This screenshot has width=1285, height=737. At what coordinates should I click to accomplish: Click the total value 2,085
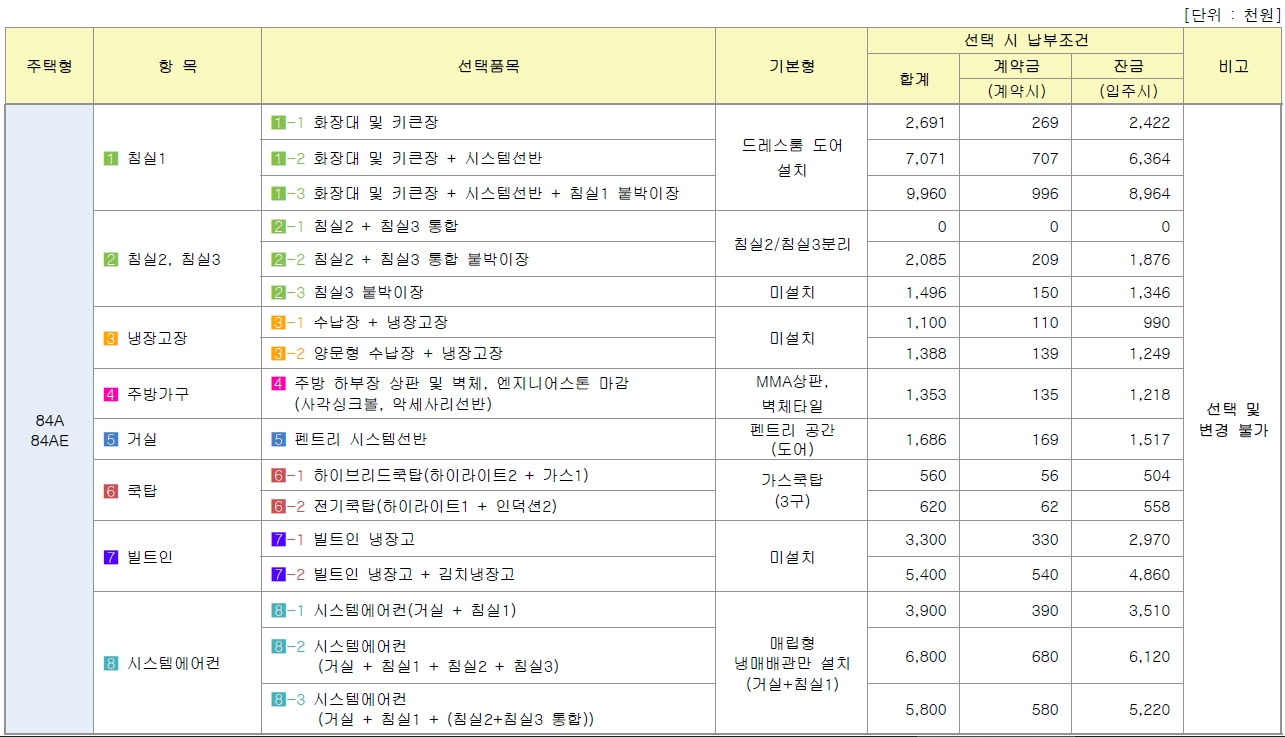(x=925, y=260)
